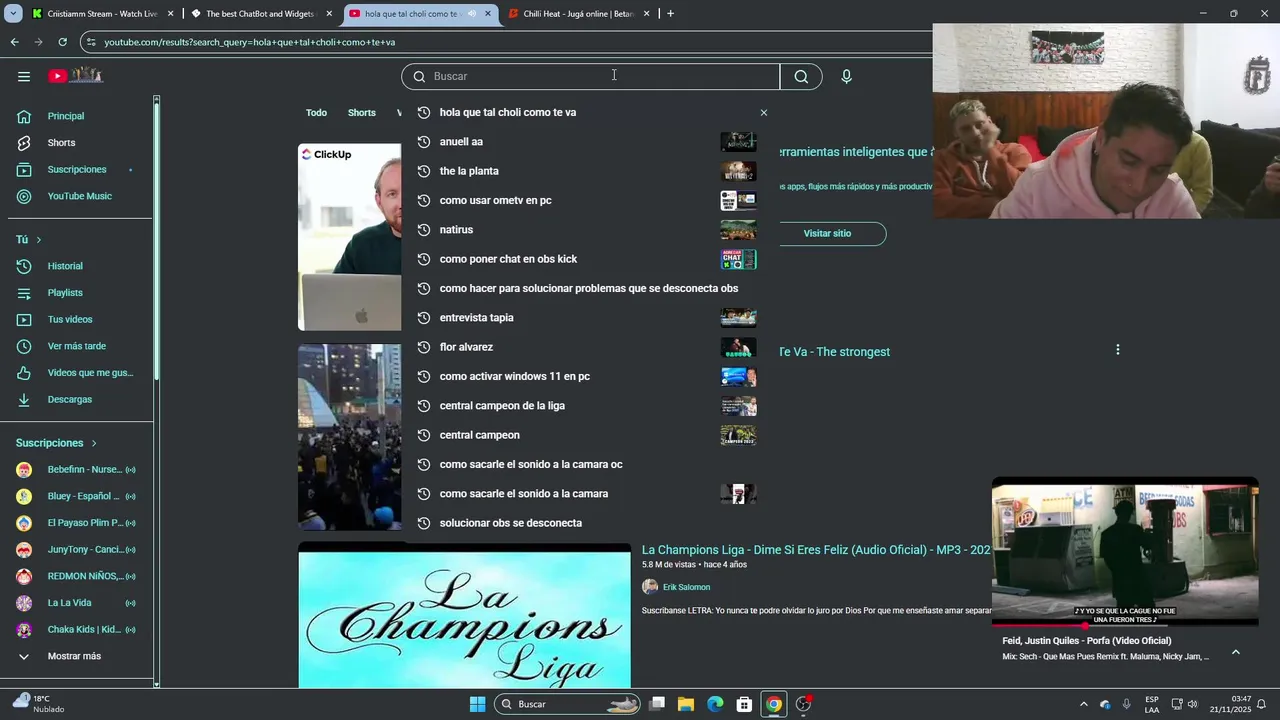Open La Champions Liga video thumbnail
The width and height of the screenshot is (1280, 720).
(x=464, y=616)
